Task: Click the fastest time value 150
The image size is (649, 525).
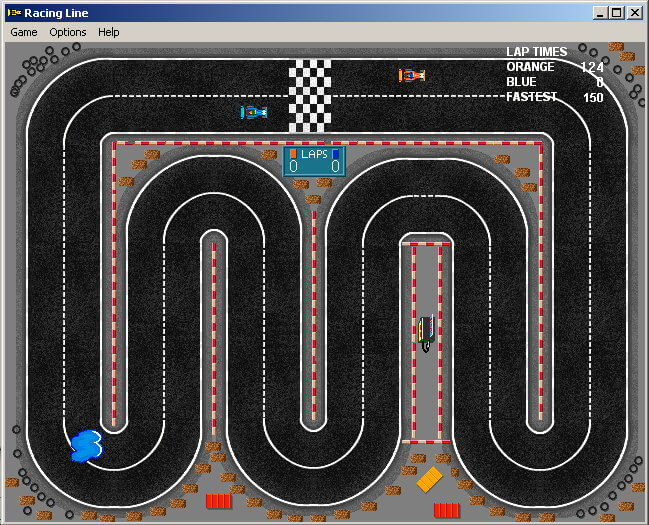Action: [593, 98]
